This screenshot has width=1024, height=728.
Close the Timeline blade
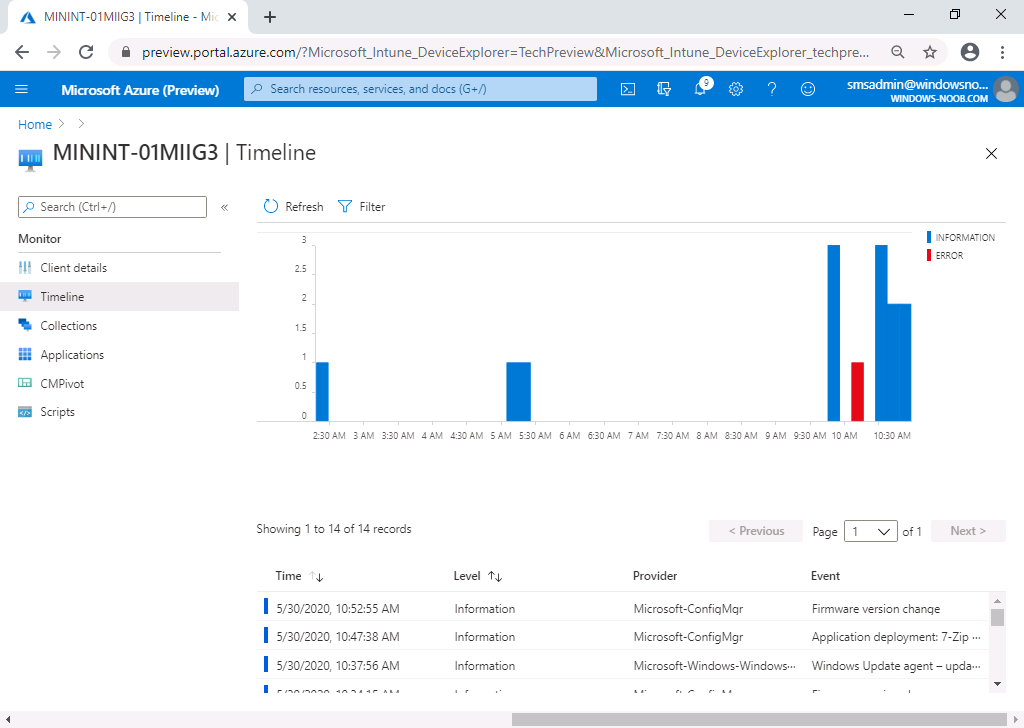click(991, 153)
